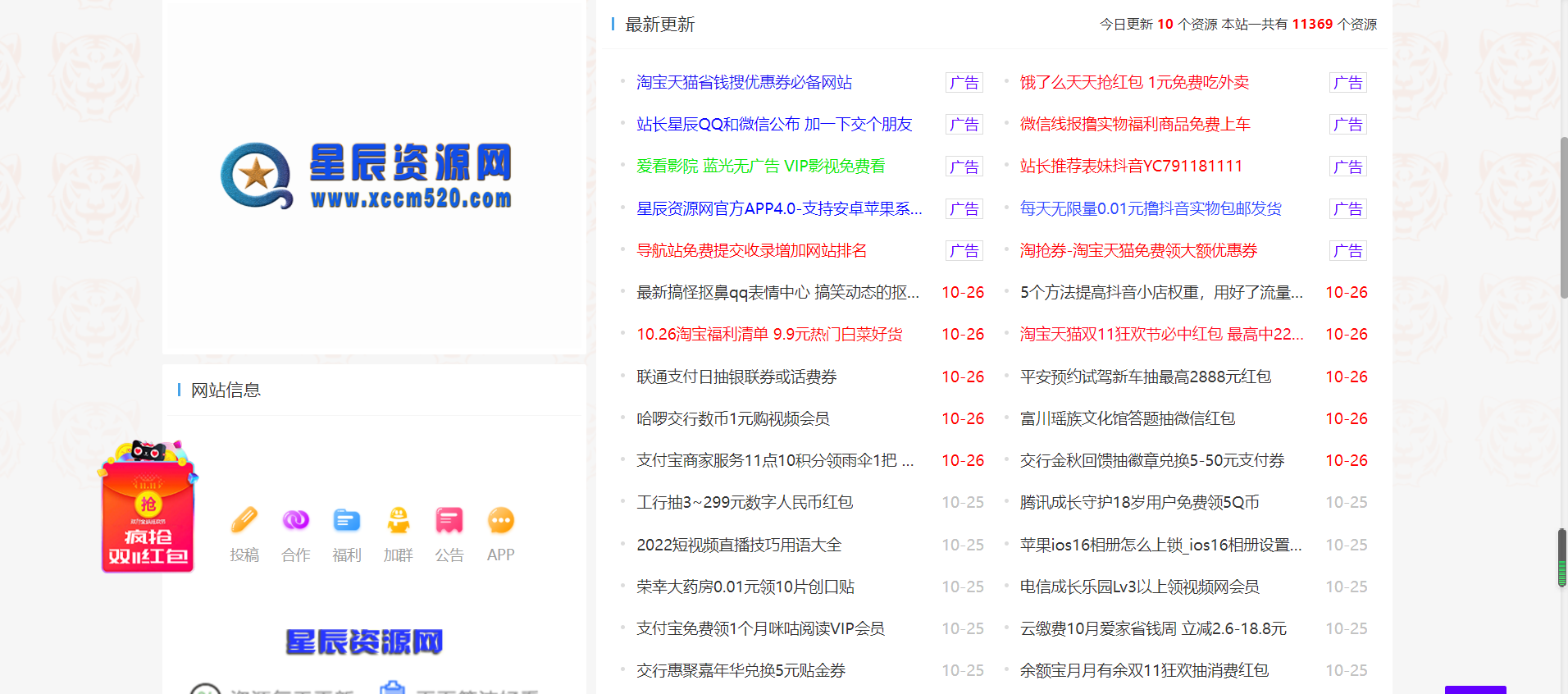Open post 支付宝商家服务11点10积分领雨伞
This screenshot has height=694, width=1568.
(775, 460)
